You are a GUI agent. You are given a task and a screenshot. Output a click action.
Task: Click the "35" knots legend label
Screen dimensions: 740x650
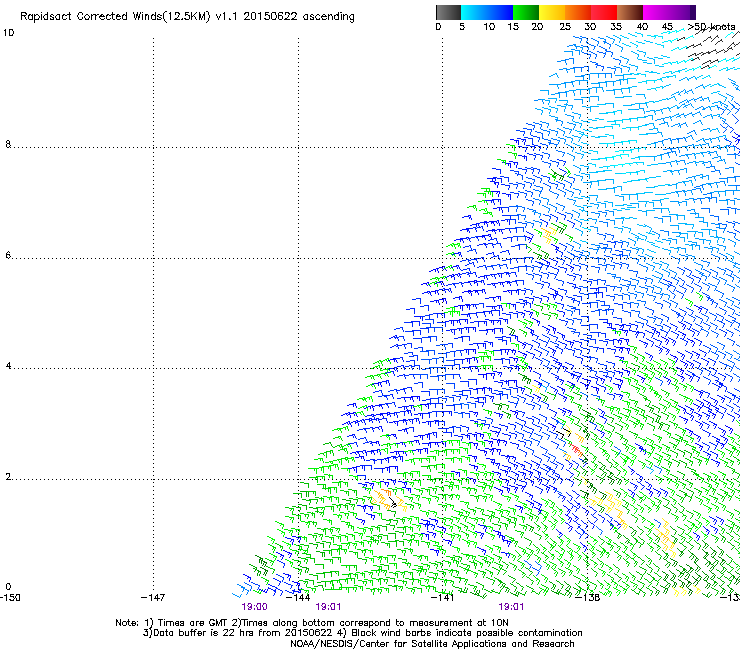[616, 27]
